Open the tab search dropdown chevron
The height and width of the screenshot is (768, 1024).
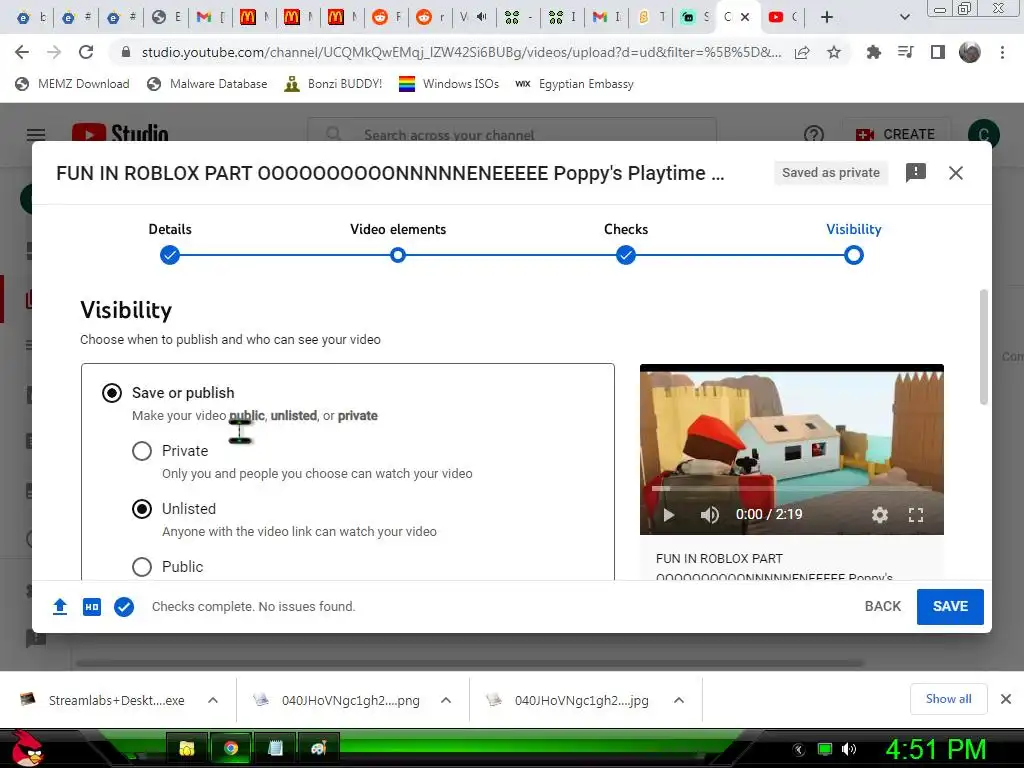(x=904, y=17)
